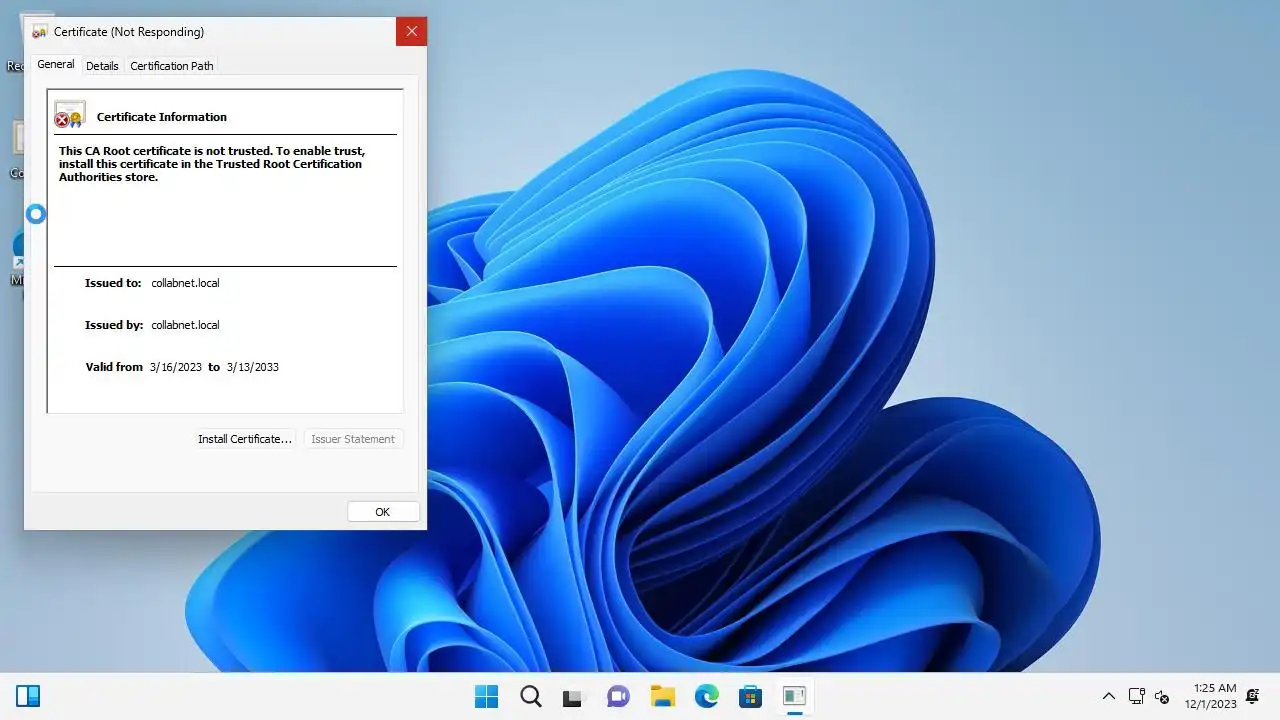Viewport: 1280px width, 720px height.
Task: Select the running Certificate app in taskbar
Action: [794, 696]
